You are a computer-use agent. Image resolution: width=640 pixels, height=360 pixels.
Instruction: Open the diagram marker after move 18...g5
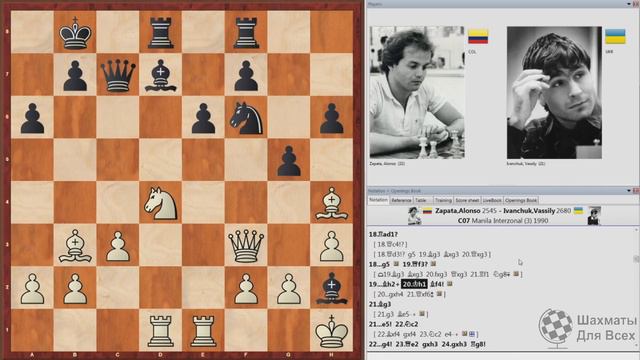click(x=396, y=264)
